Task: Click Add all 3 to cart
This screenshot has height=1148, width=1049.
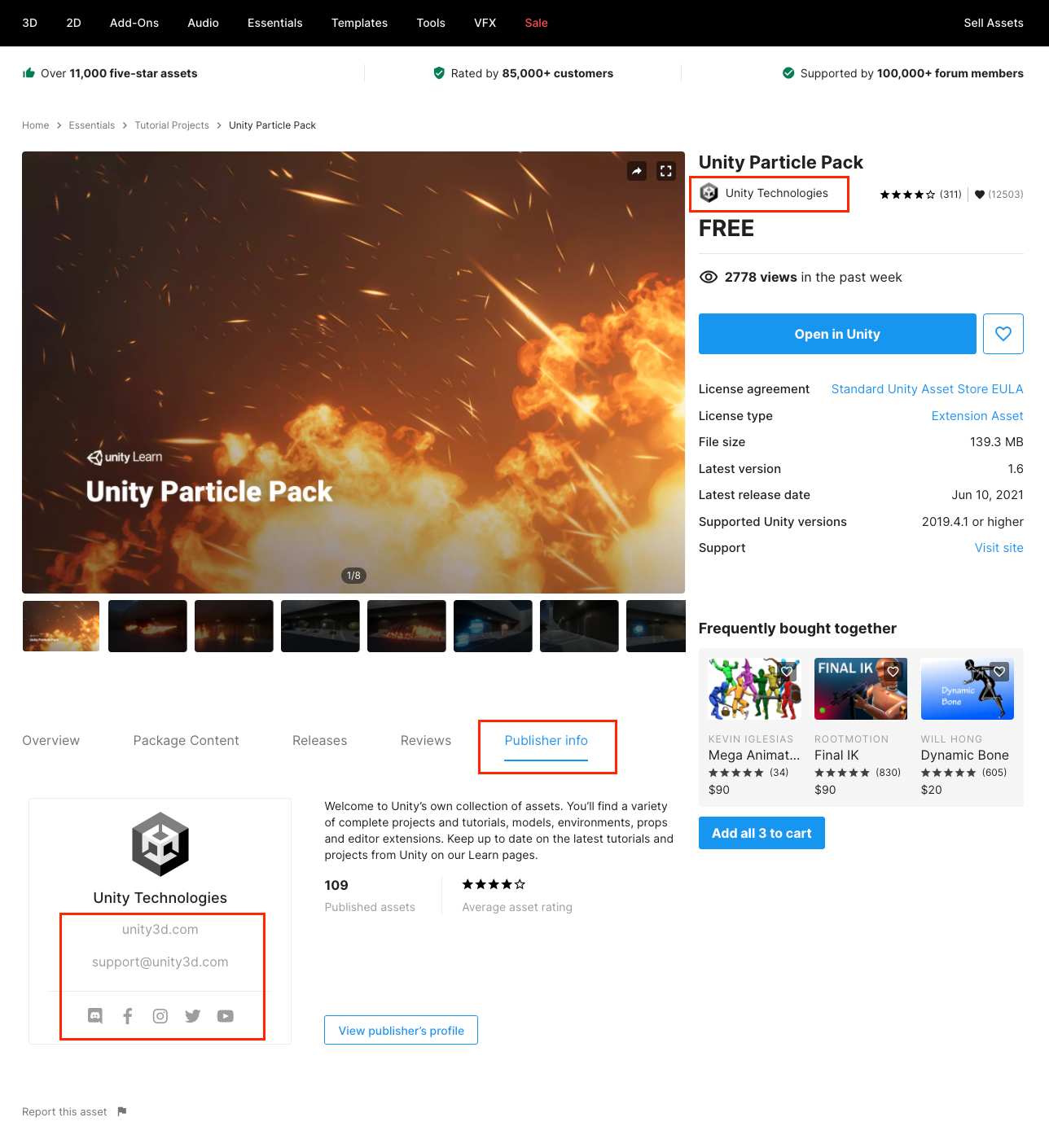Action: [x=762, y=833]
